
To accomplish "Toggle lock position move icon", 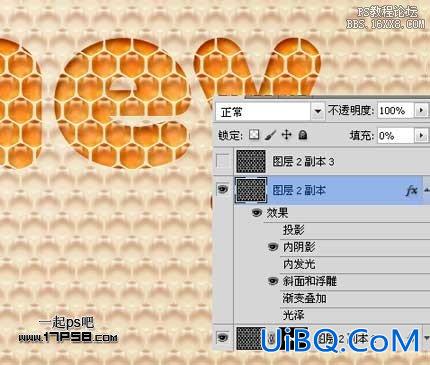I will 286,135.
